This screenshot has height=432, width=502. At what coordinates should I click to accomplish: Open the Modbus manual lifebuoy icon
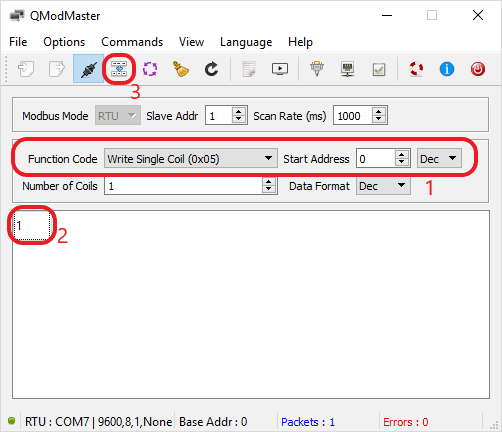point(416,69)
